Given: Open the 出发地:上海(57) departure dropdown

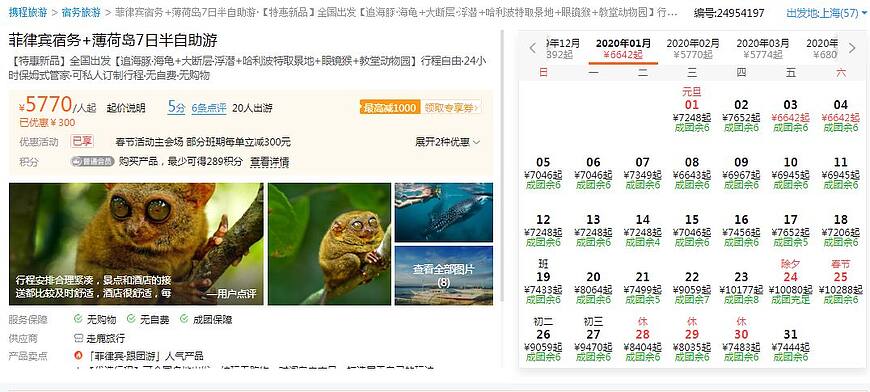Looking at the screenshot, I should click(x=827, y=12).
